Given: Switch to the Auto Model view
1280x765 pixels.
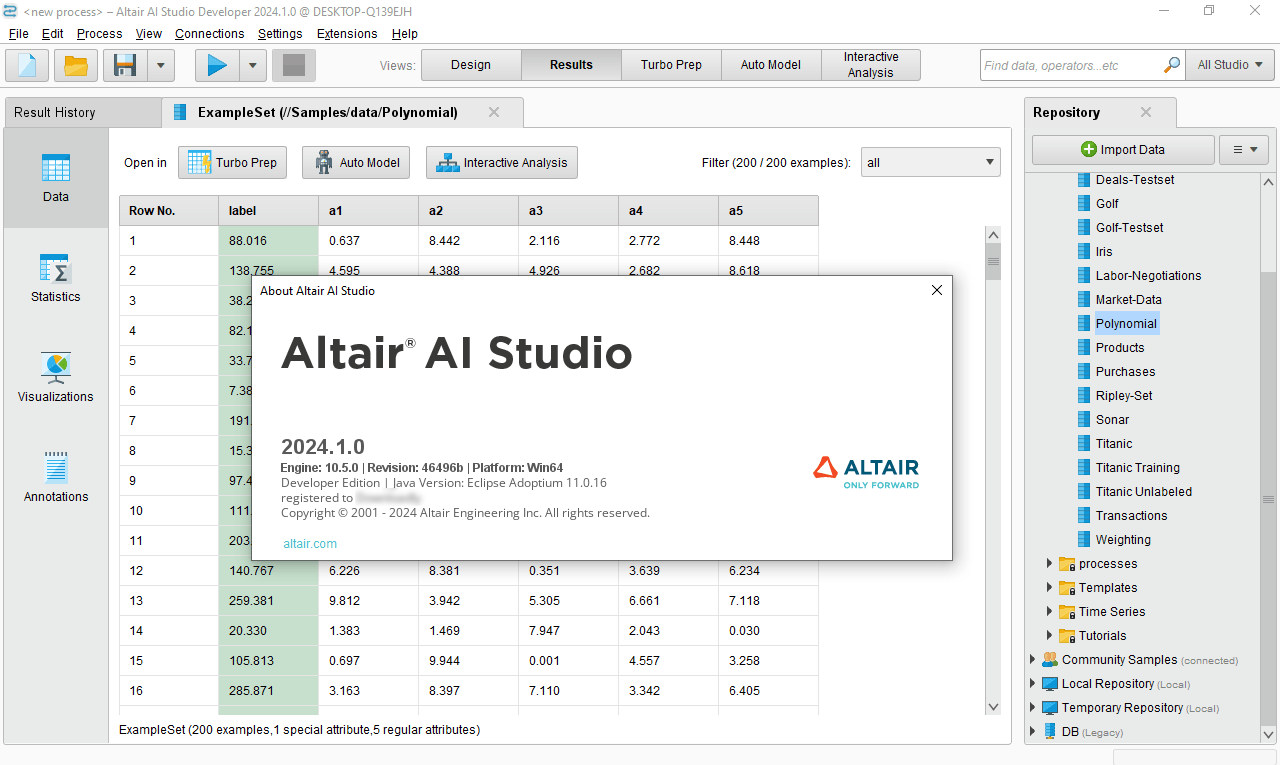Looking at the screenshot, I should (771, 65).
